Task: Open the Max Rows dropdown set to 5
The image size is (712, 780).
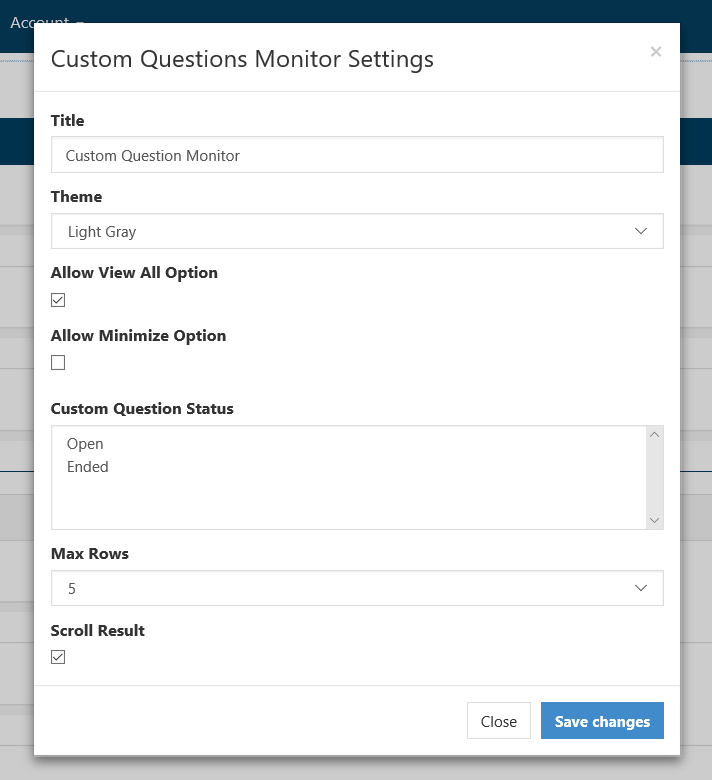Action: click(x=357, y=588)
